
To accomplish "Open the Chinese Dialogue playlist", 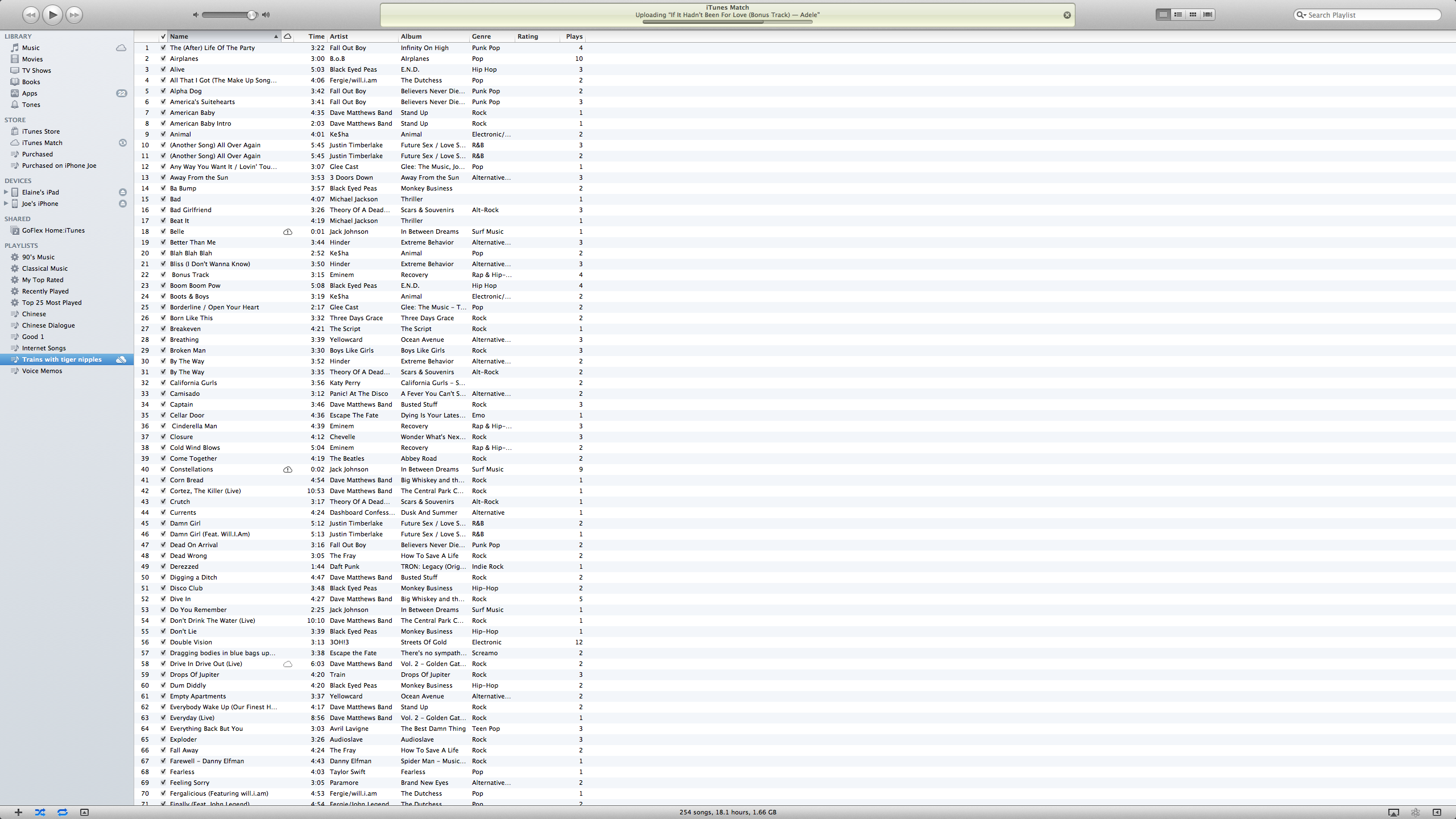I will (48, 325).
